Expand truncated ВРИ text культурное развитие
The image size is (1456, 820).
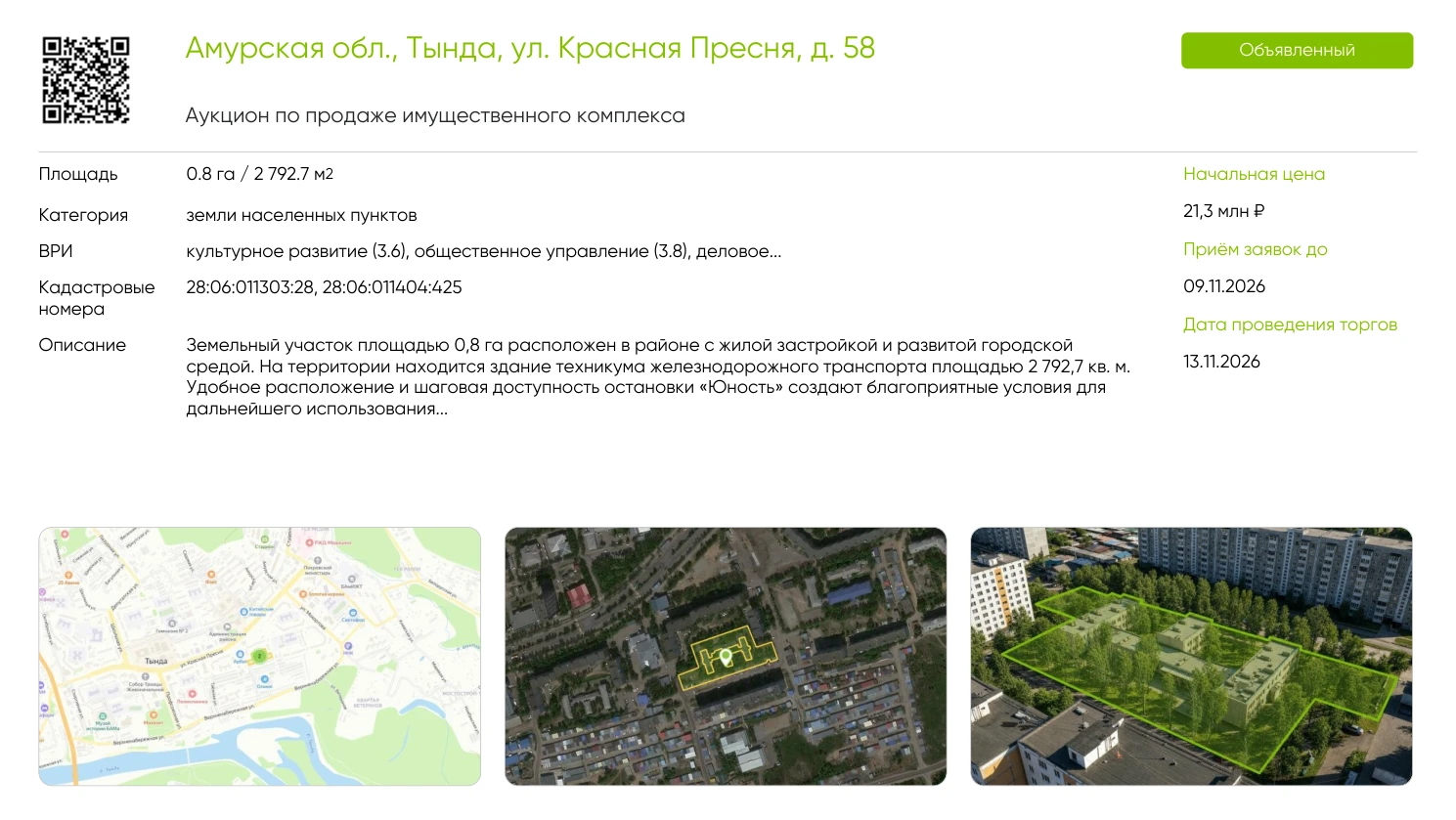483,251
